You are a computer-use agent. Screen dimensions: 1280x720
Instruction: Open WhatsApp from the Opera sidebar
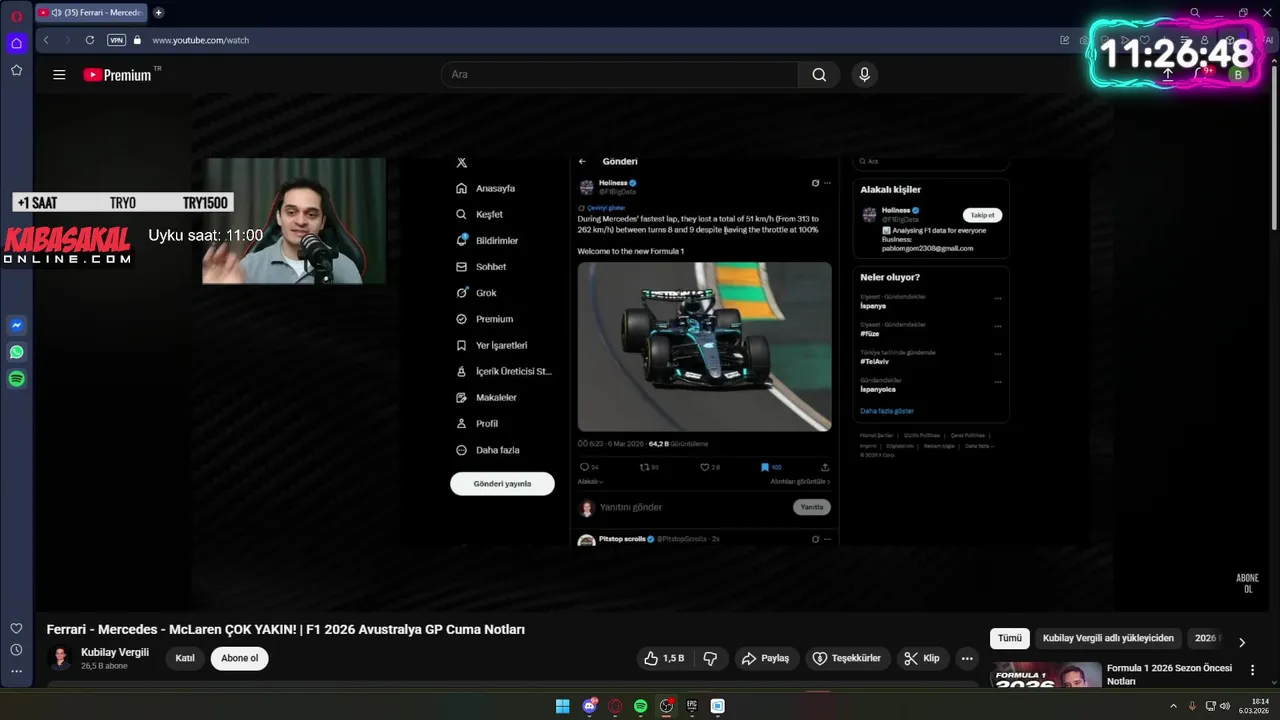[16, 352]
